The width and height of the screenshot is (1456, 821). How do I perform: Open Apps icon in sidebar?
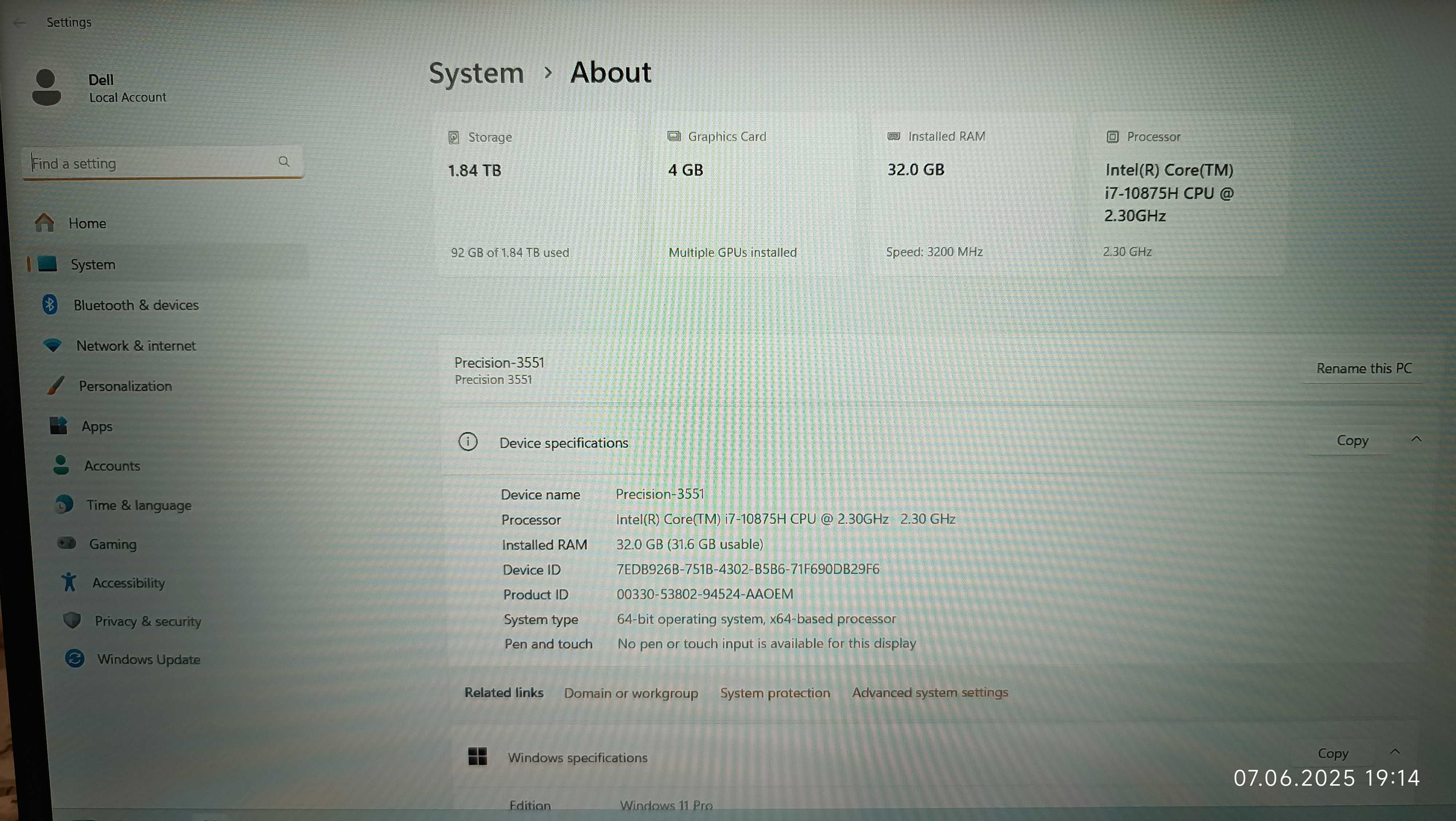(x=59, y=425)
